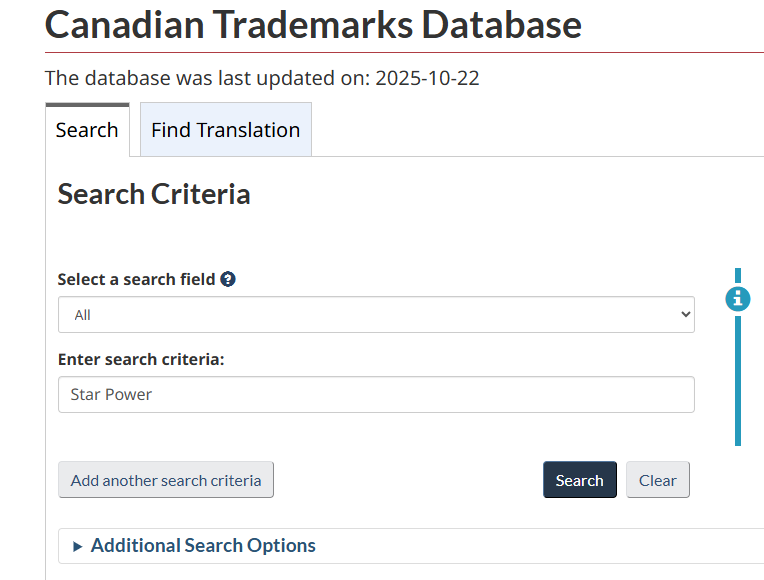Focus the Star Power search criteria field
The width and height of the screenshot is (764, 580).
pos(375,395)
